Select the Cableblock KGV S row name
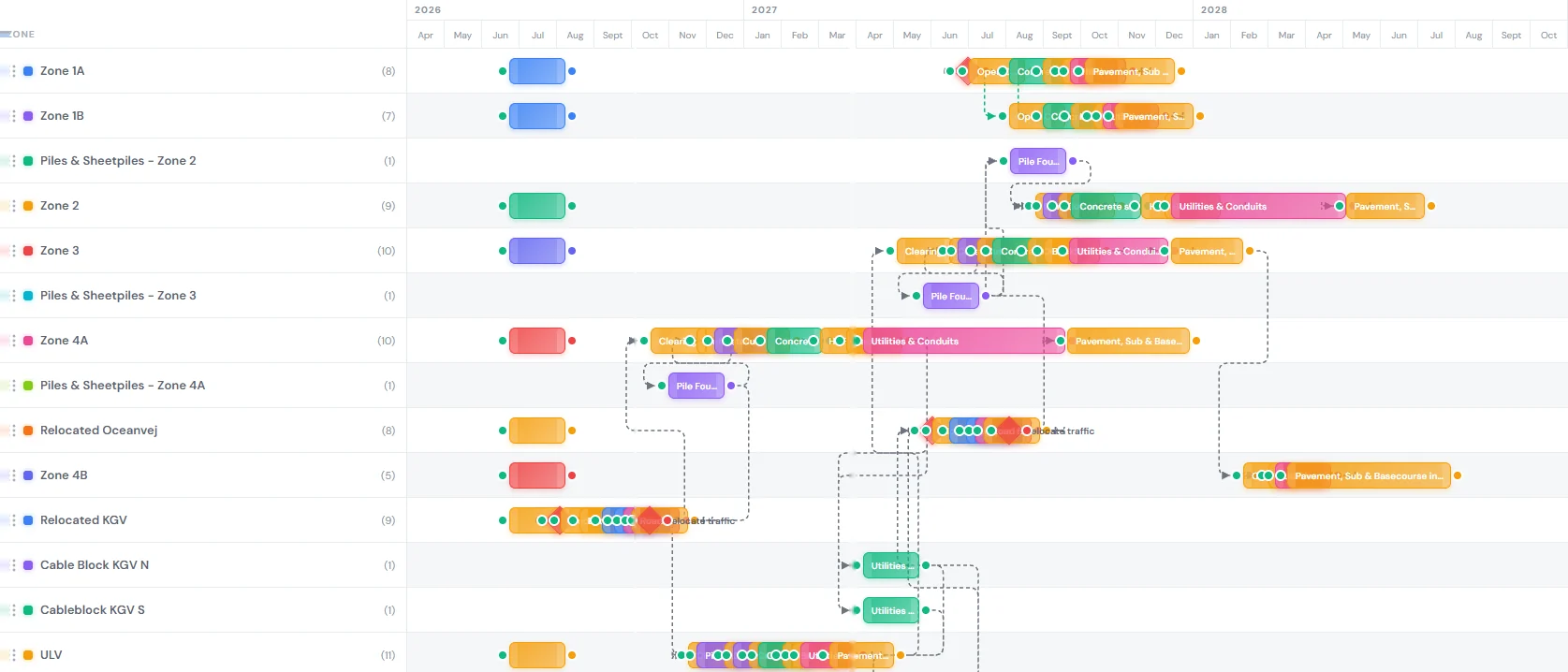 tap(93, 610)
